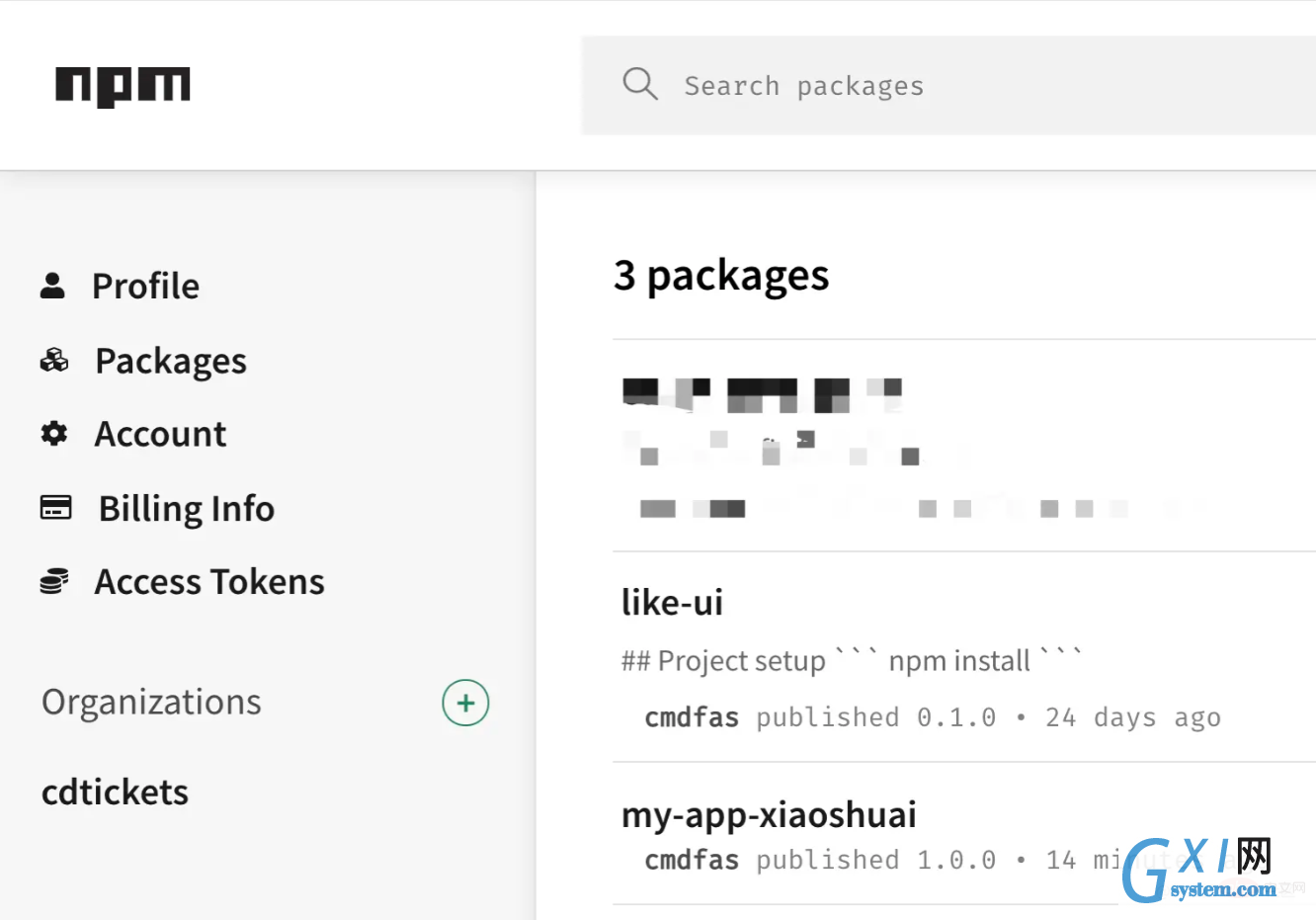Screen dimensions: 1316x920
Task: Add organization with green plus button
Action: pos(465,703)
